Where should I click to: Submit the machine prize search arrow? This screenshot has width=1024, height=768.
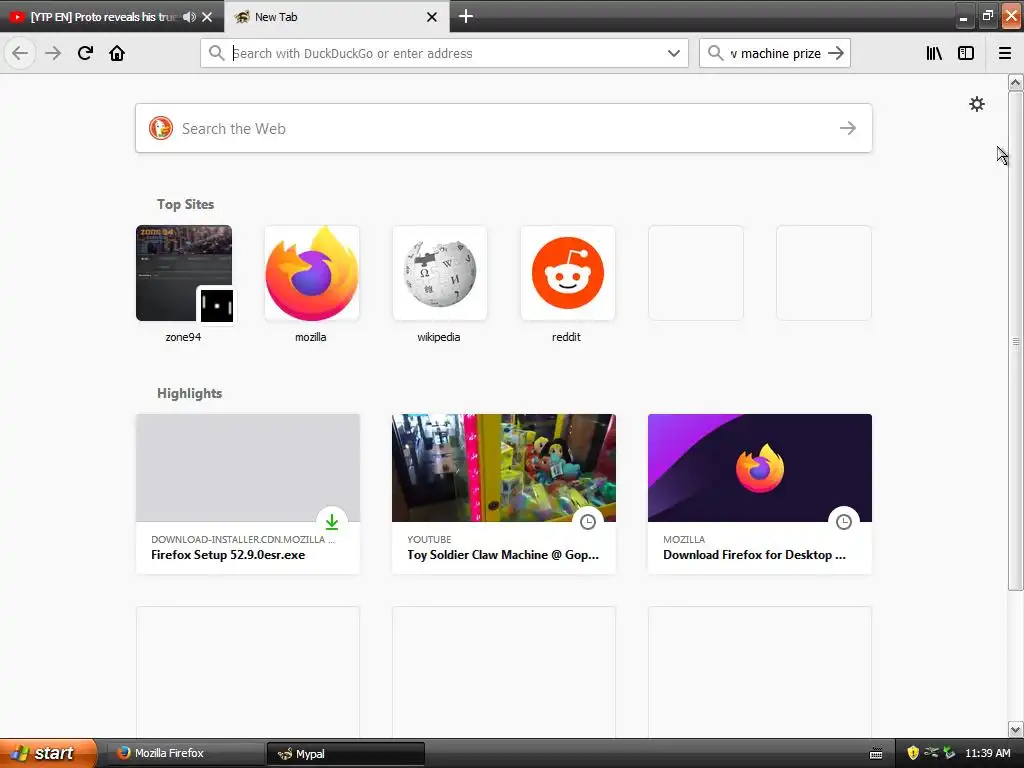tap(836, 53)
